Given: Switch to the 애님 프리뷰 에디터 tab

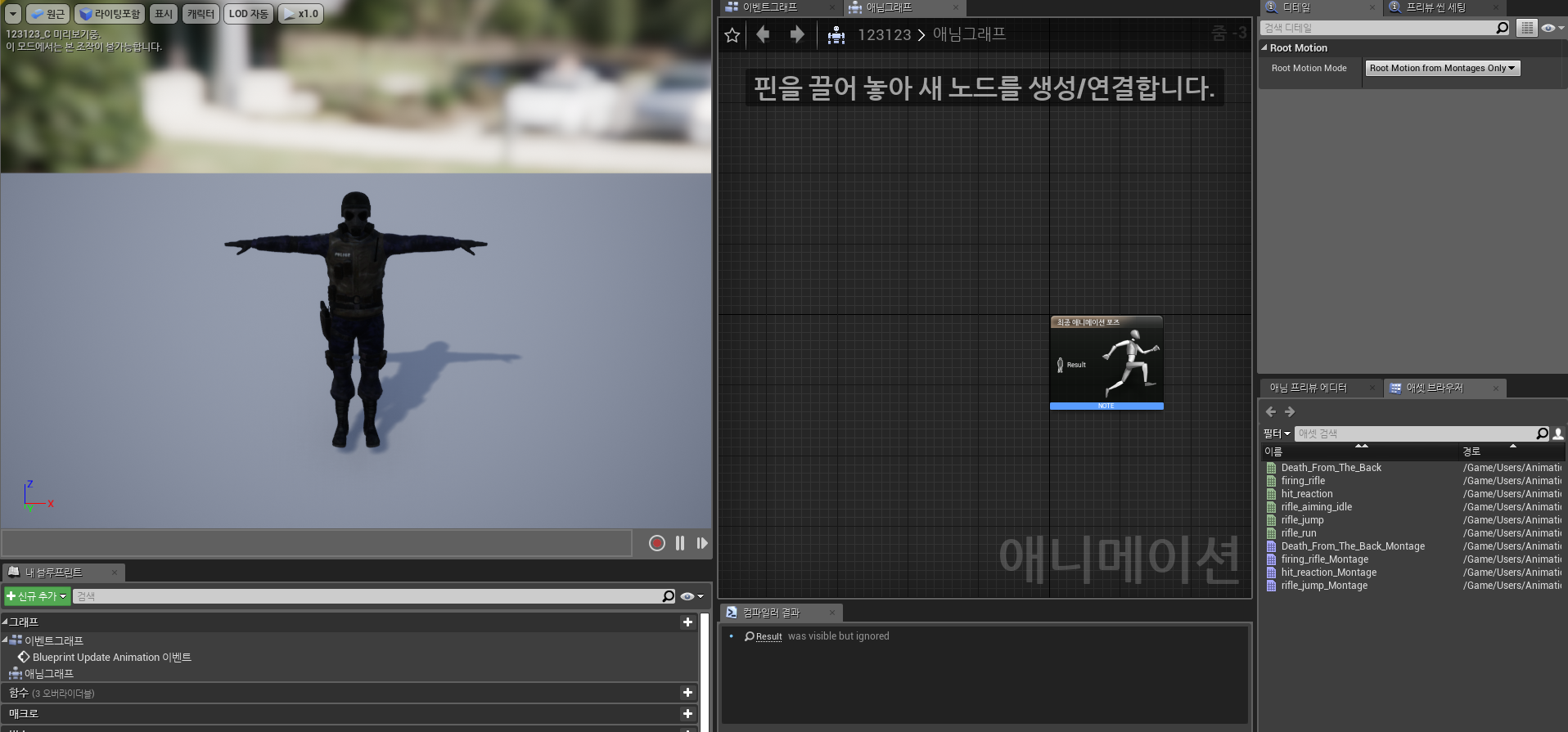Looking at the screenshot, I should (1308, 388).
